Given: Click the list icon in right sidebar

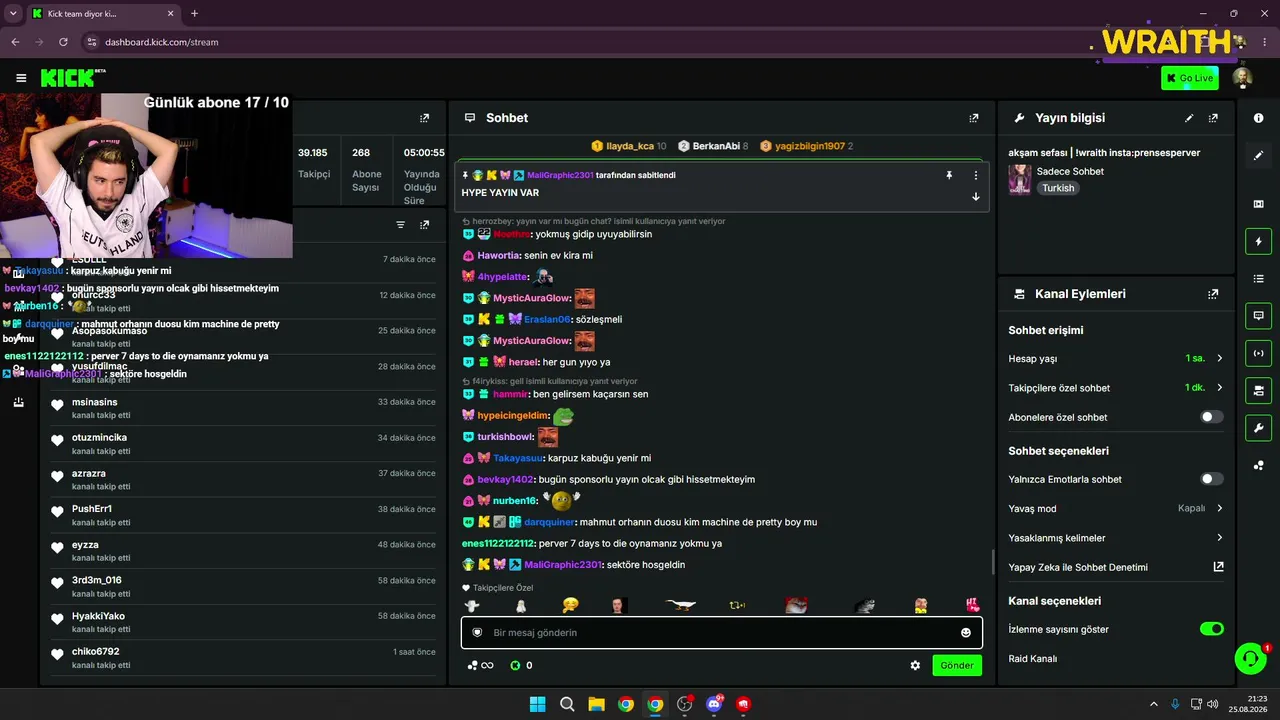Looking at the screenshot, I should click(1258, 279).
